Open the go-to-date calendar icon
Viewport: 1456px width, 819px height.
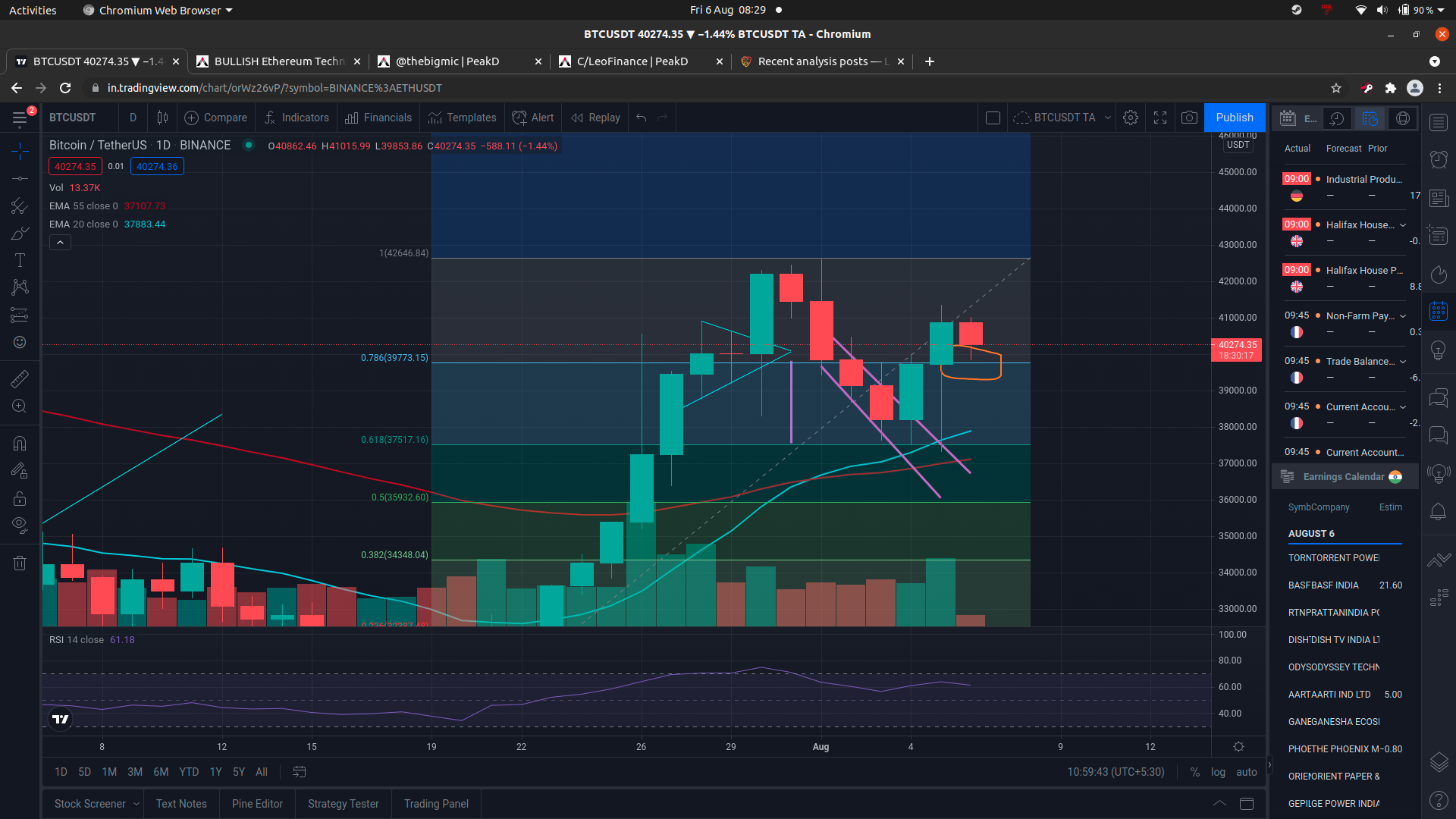[300, 772]
